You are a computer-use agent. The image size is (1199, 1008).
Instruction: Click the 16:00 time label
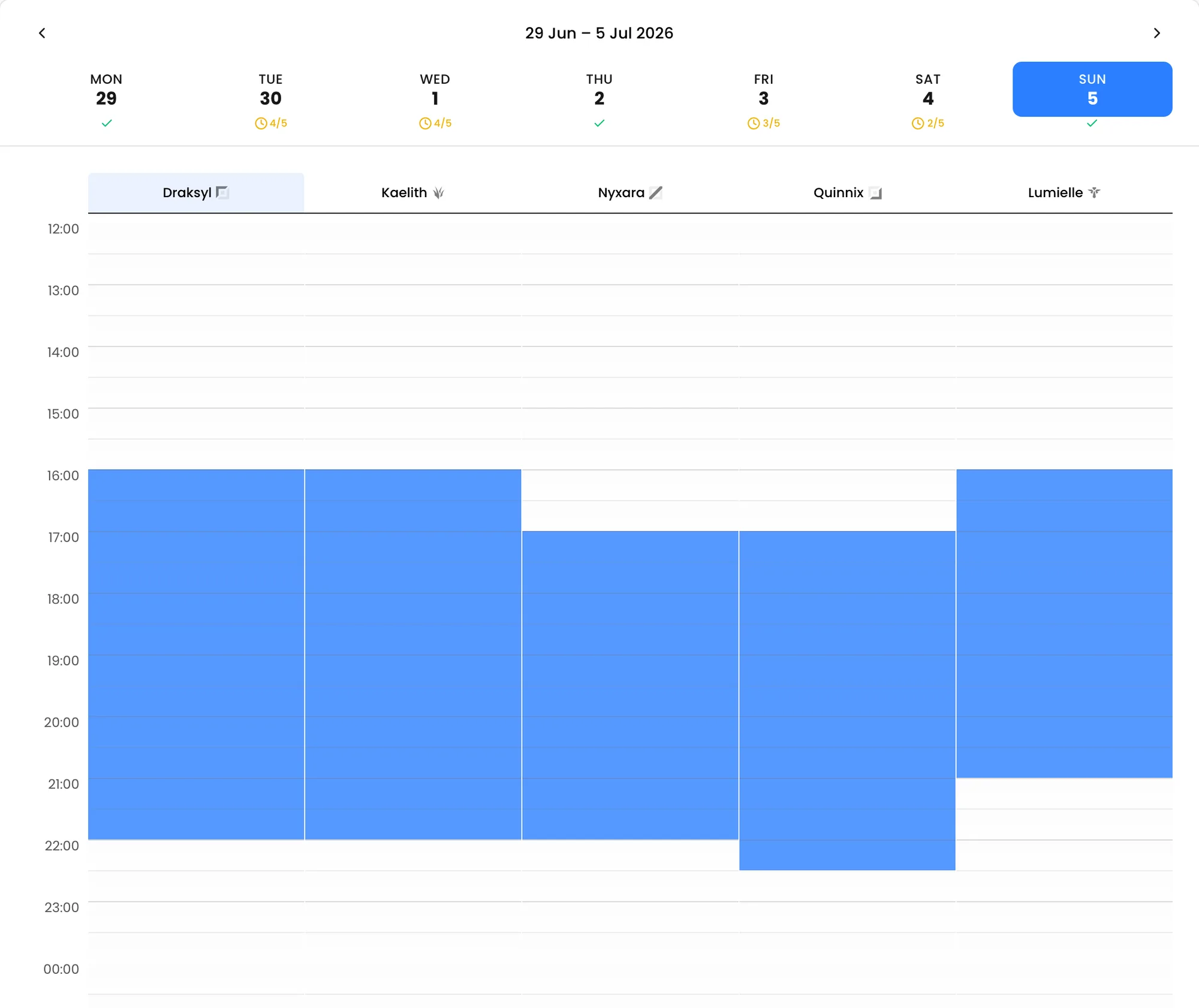[63, 476]
